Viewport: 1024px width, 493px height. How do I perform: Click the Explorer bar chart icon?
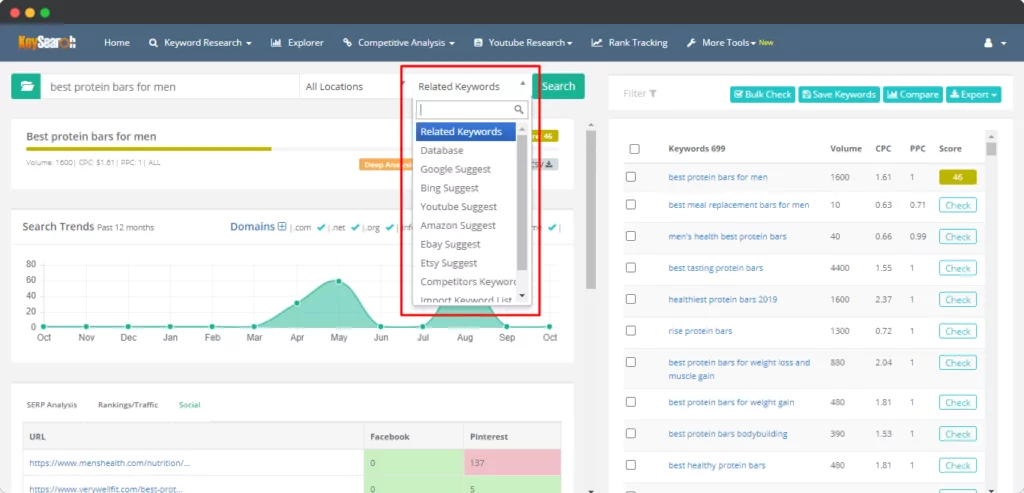click(276, 43)
